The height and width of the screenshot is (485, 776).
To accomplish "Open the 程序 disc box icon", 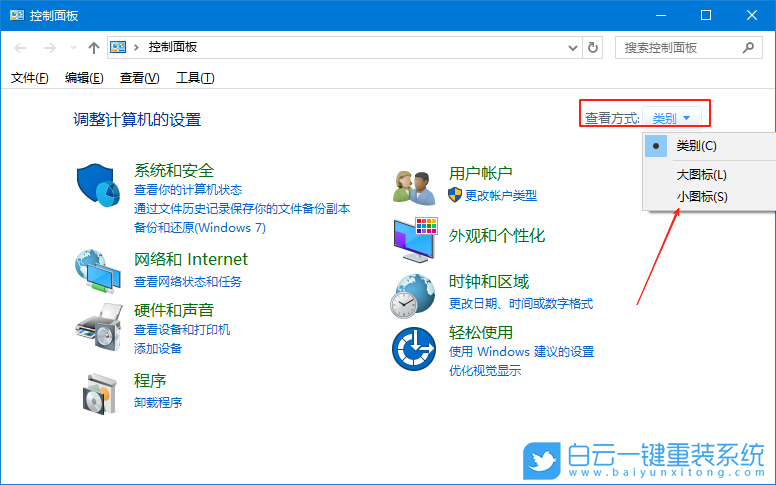I will coord(100,394).
